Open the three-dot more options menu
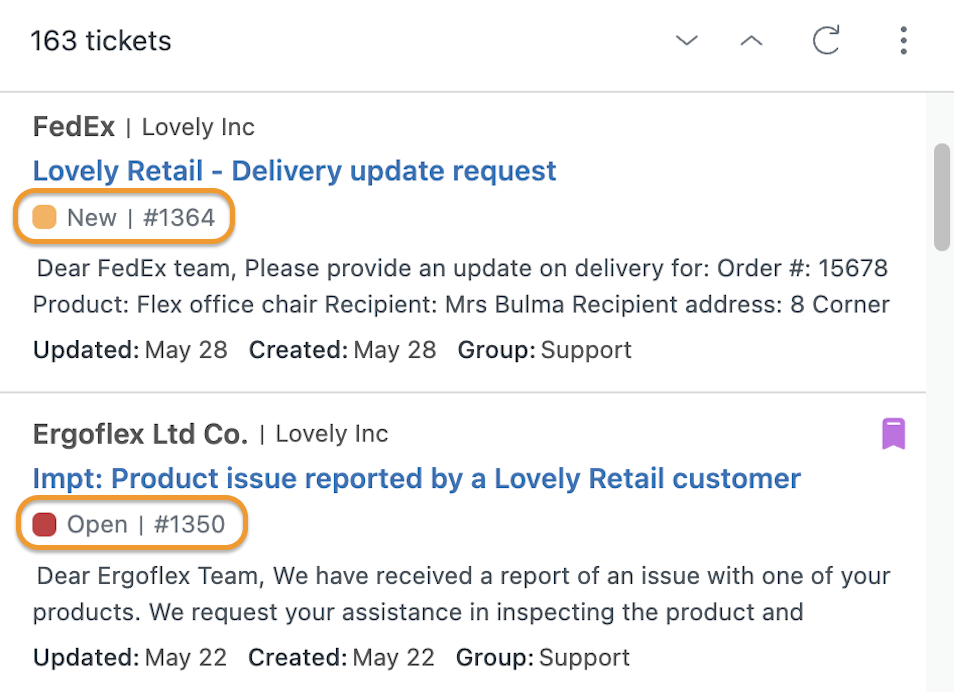The image size is (954, 692). tap(904, 40)
